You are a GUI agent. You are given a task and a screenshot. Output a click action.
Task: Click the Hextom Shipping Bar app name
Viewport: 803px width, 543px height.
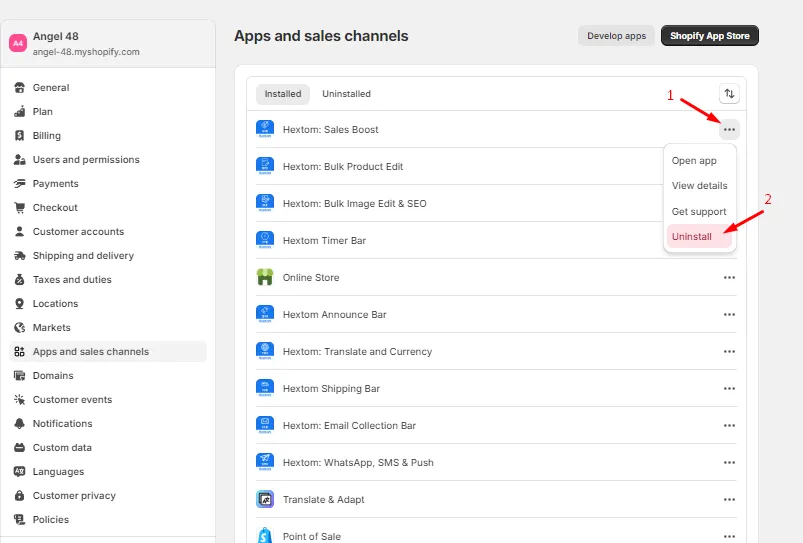click(x=331, y=388)
